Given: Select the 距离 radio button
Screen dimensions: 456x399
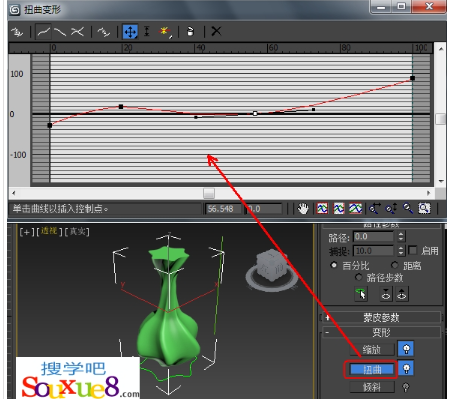Looking at the screenshot, I should point(395,265).
